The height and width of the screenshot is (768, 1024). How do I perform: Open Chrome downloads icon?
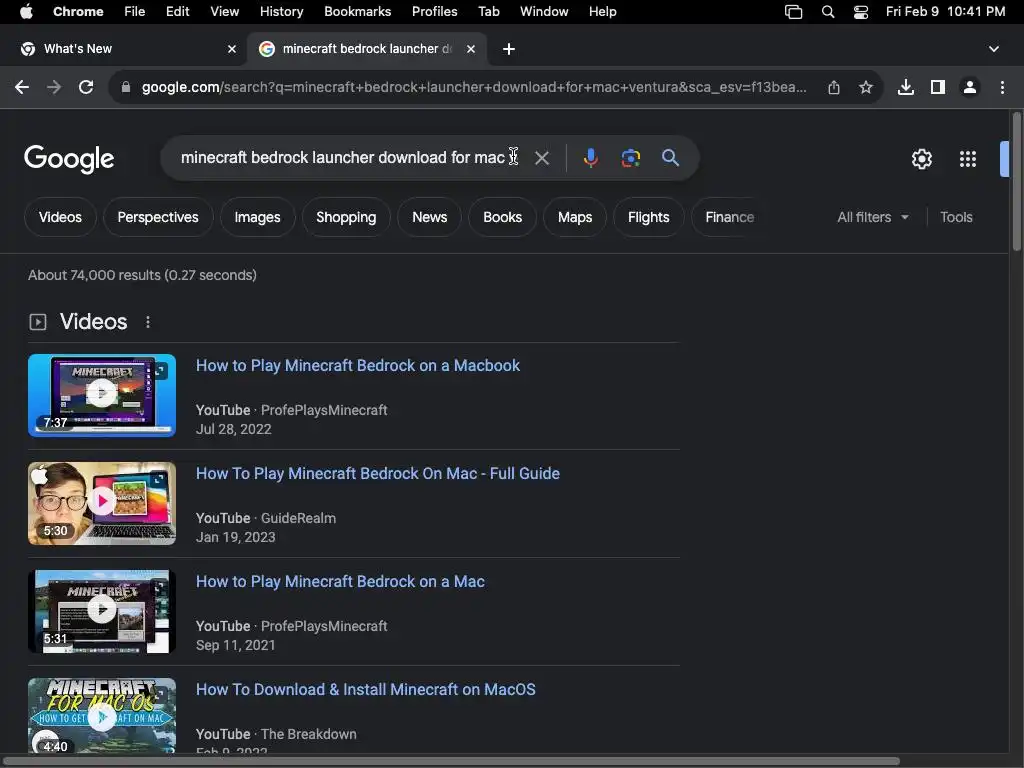906,87
